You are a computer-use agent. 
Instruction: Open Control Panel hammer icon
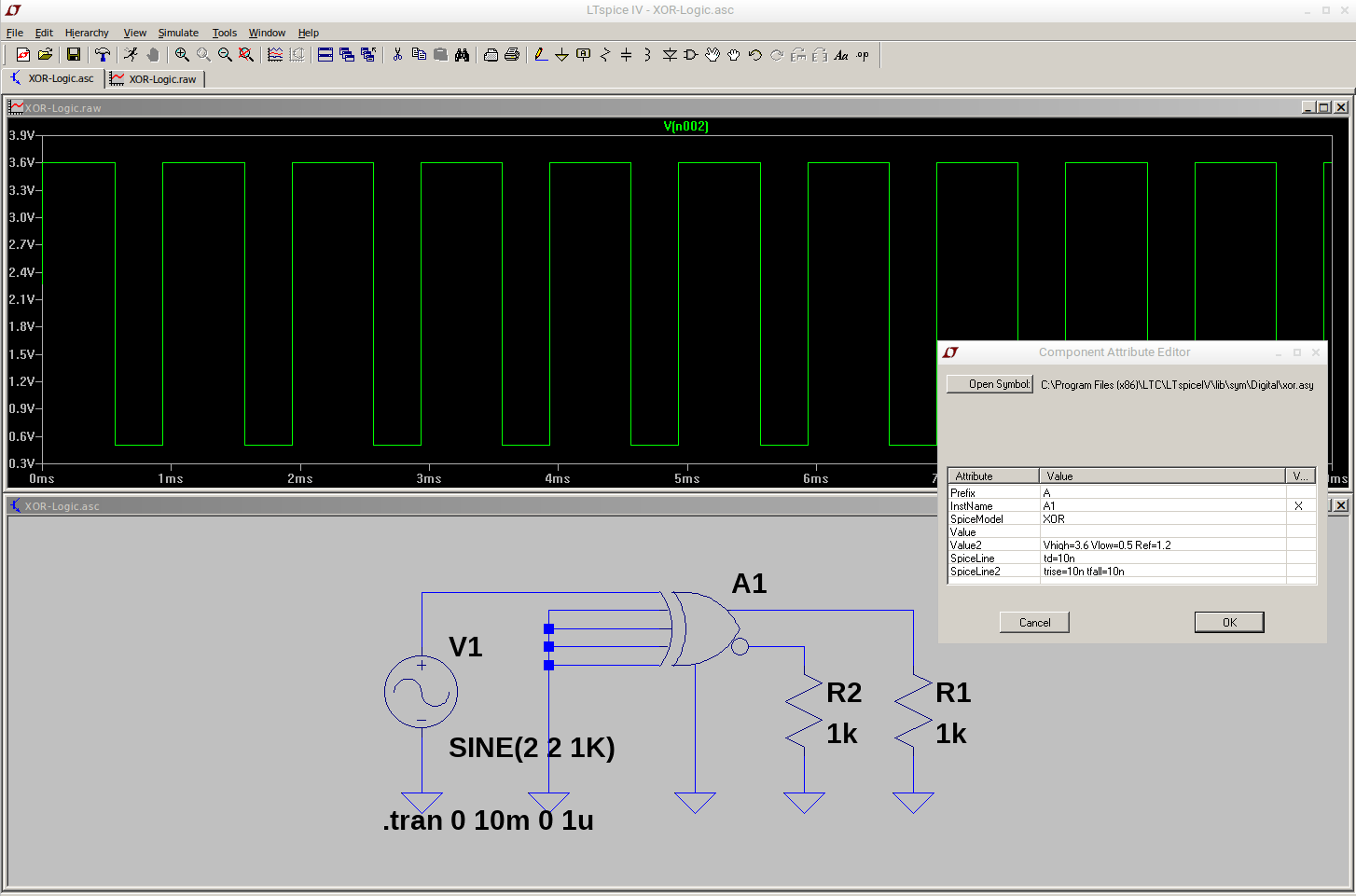(103, 55)
